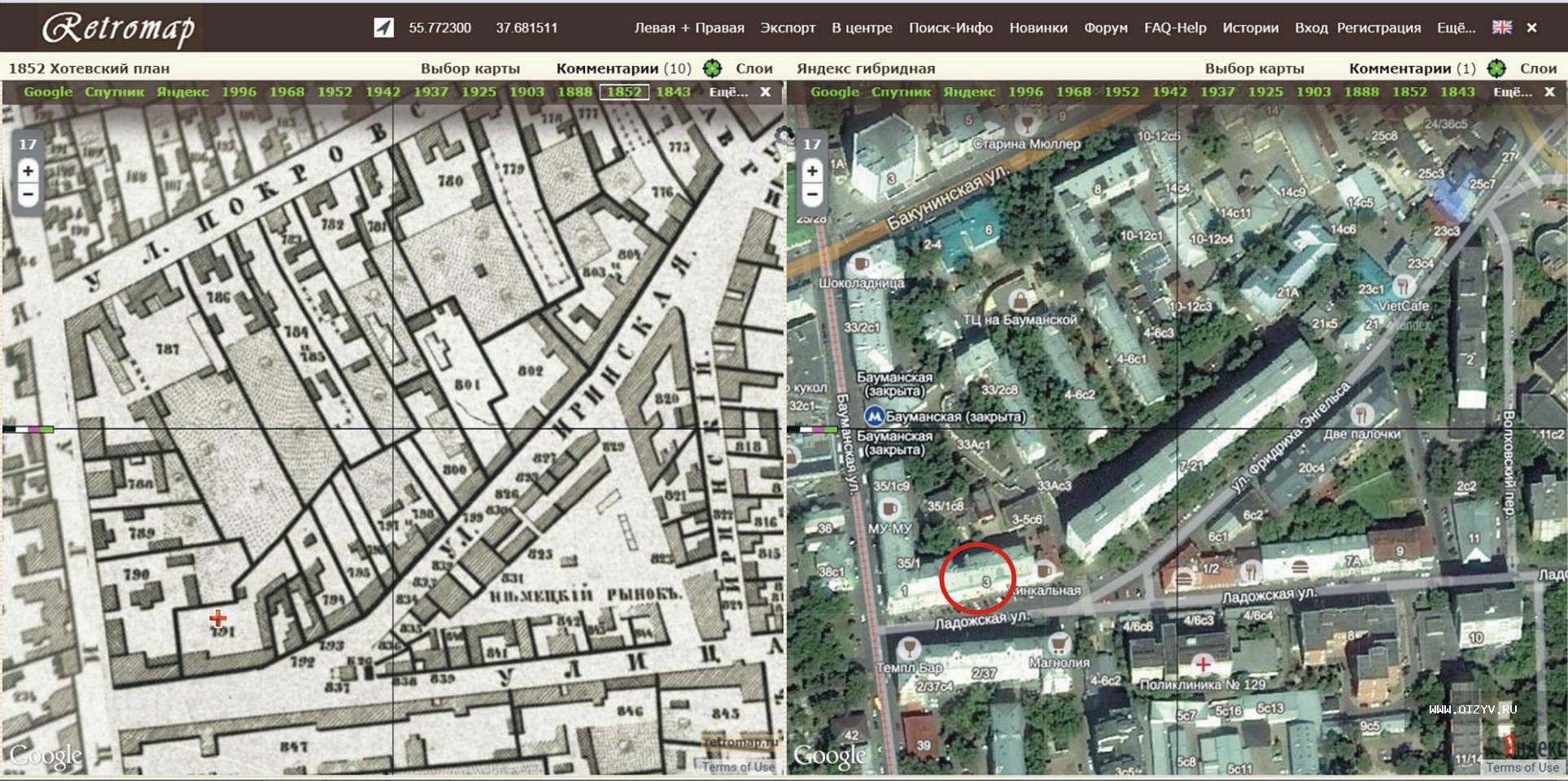Select the 1843 map in left panel
This screenshot has height=781, width=1568.
point(673,92)
